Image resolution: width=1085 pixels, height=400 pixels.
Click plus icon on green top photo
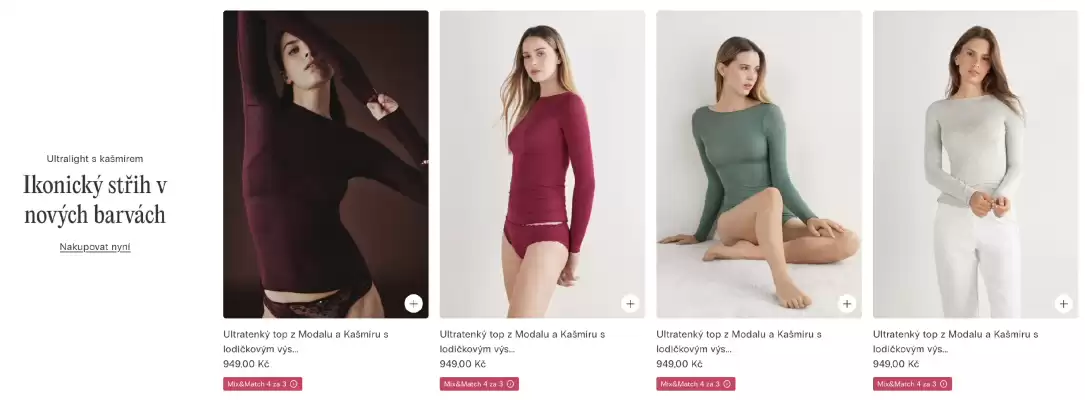(x=846, y=303)
